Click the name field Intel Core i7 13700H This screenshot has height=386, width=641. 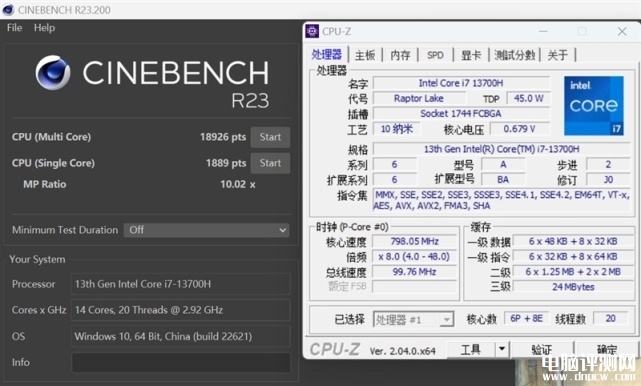coord(461,83)
